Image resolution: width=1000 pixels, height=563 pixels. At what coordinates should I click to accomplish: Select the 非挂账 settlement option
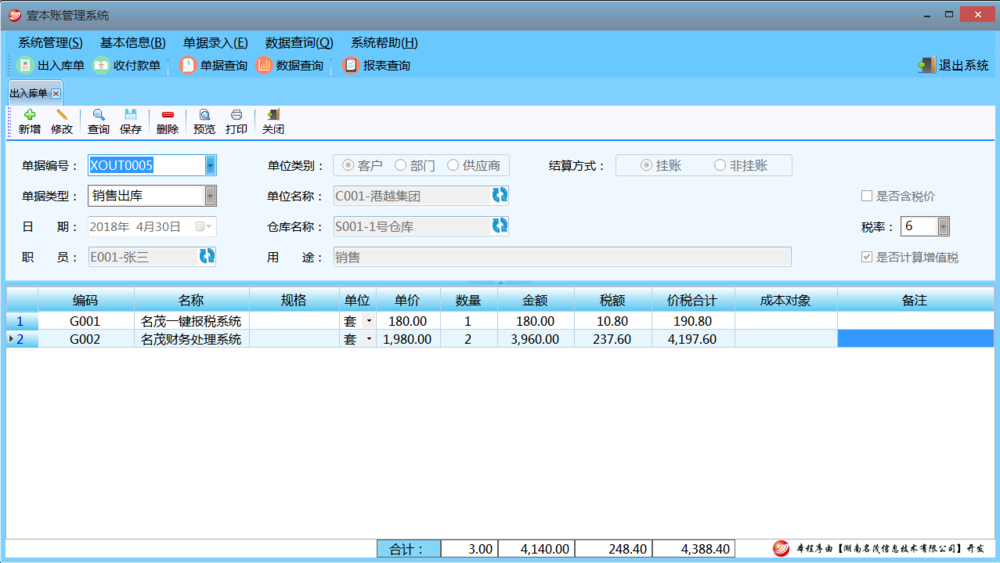[719, 165]
